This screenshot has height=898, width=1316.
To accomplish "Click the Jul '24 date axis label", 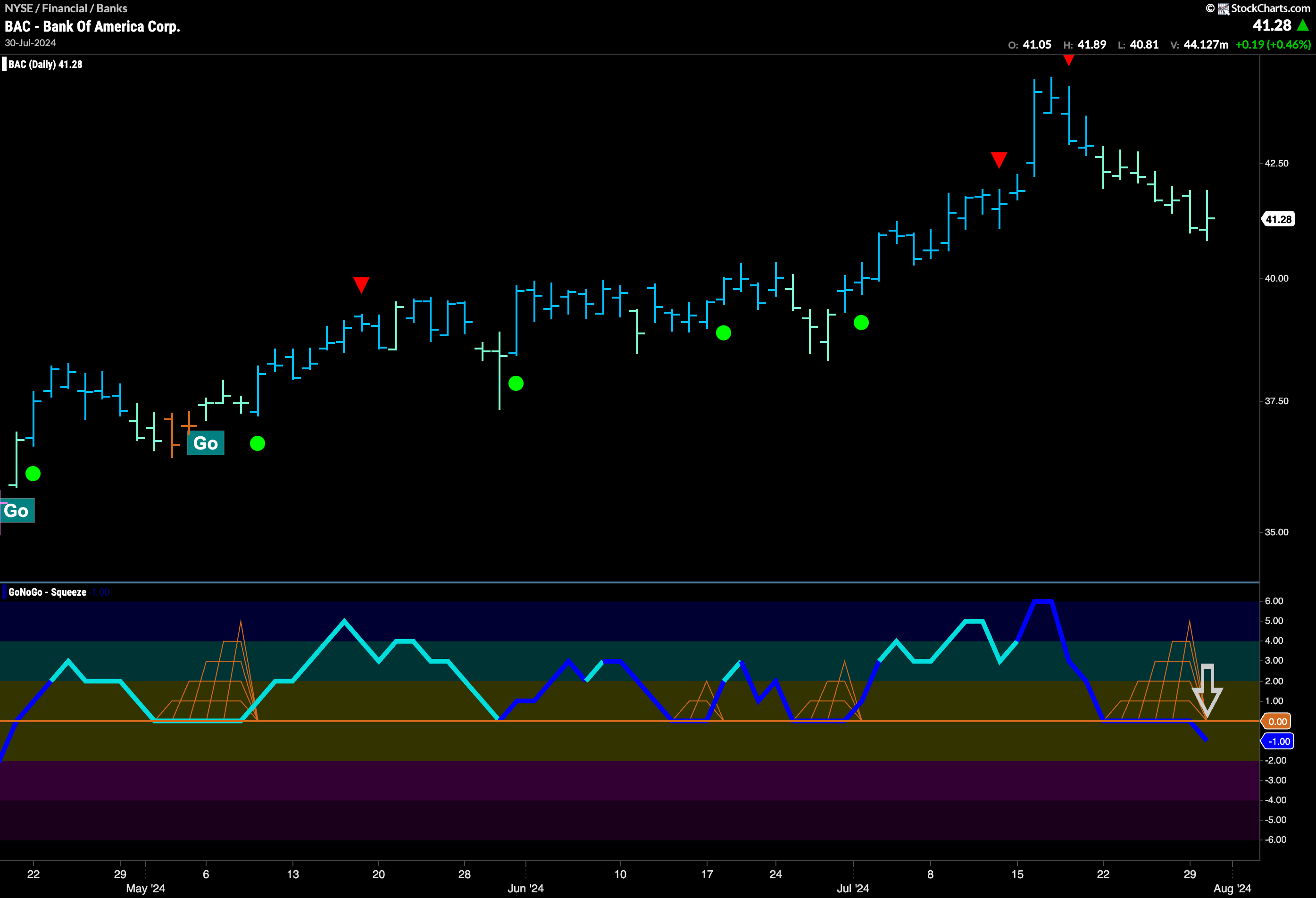I will click(x=853, y=889).
